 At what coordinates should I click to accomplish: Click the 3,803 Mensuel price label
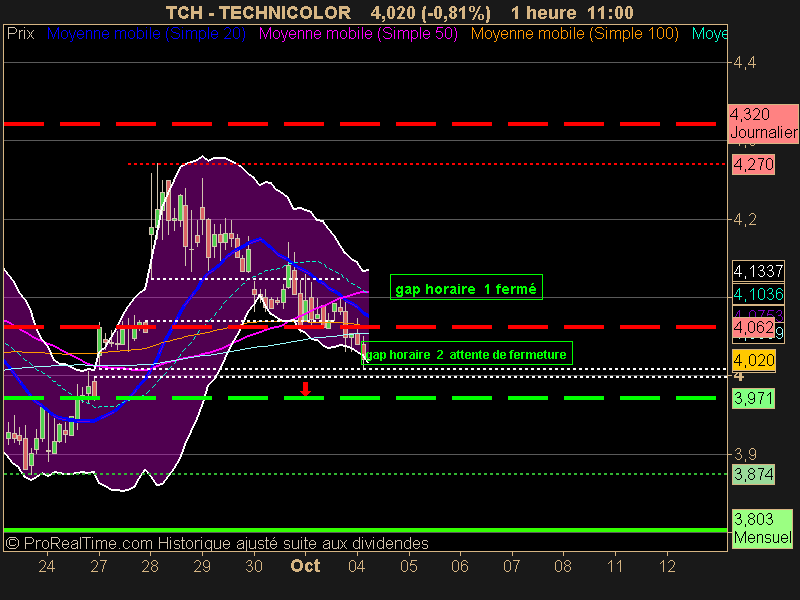(x=762, y=529)
